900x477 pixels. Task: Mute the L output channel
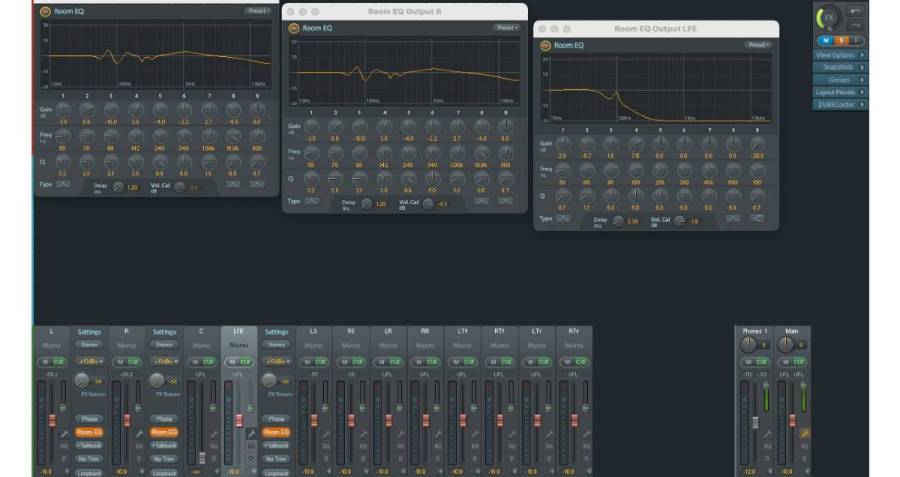(44, 362)
